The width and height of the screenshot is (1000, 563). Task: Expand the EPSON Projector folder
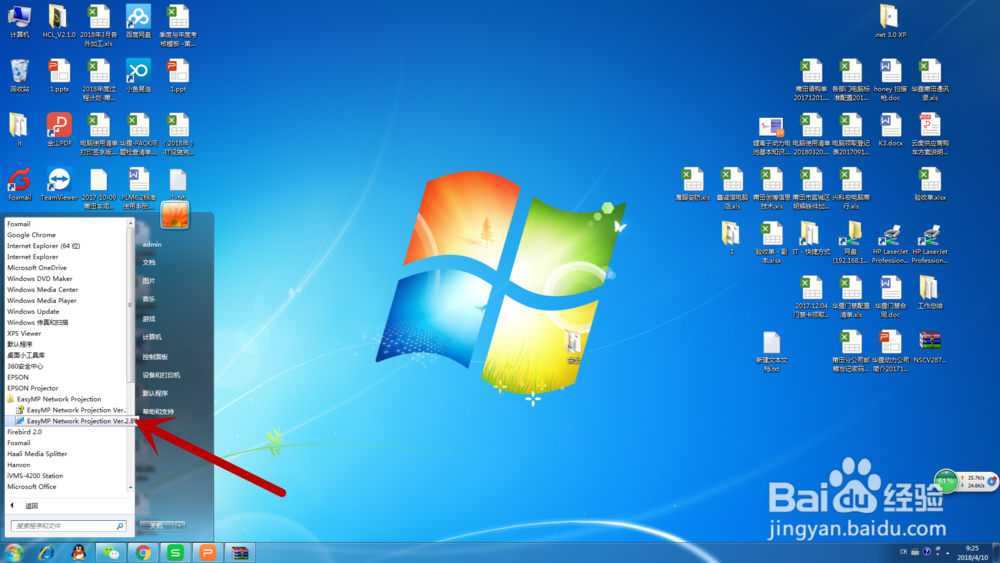32,388
